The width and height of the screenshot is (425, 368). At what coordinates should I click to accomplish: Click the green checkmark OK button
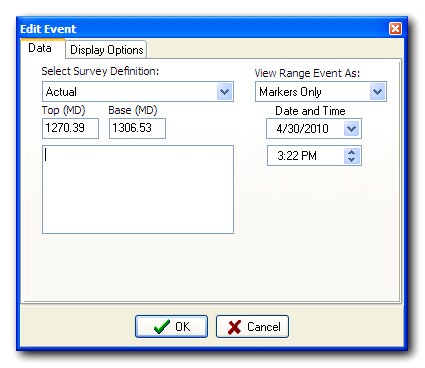point(171,326)
